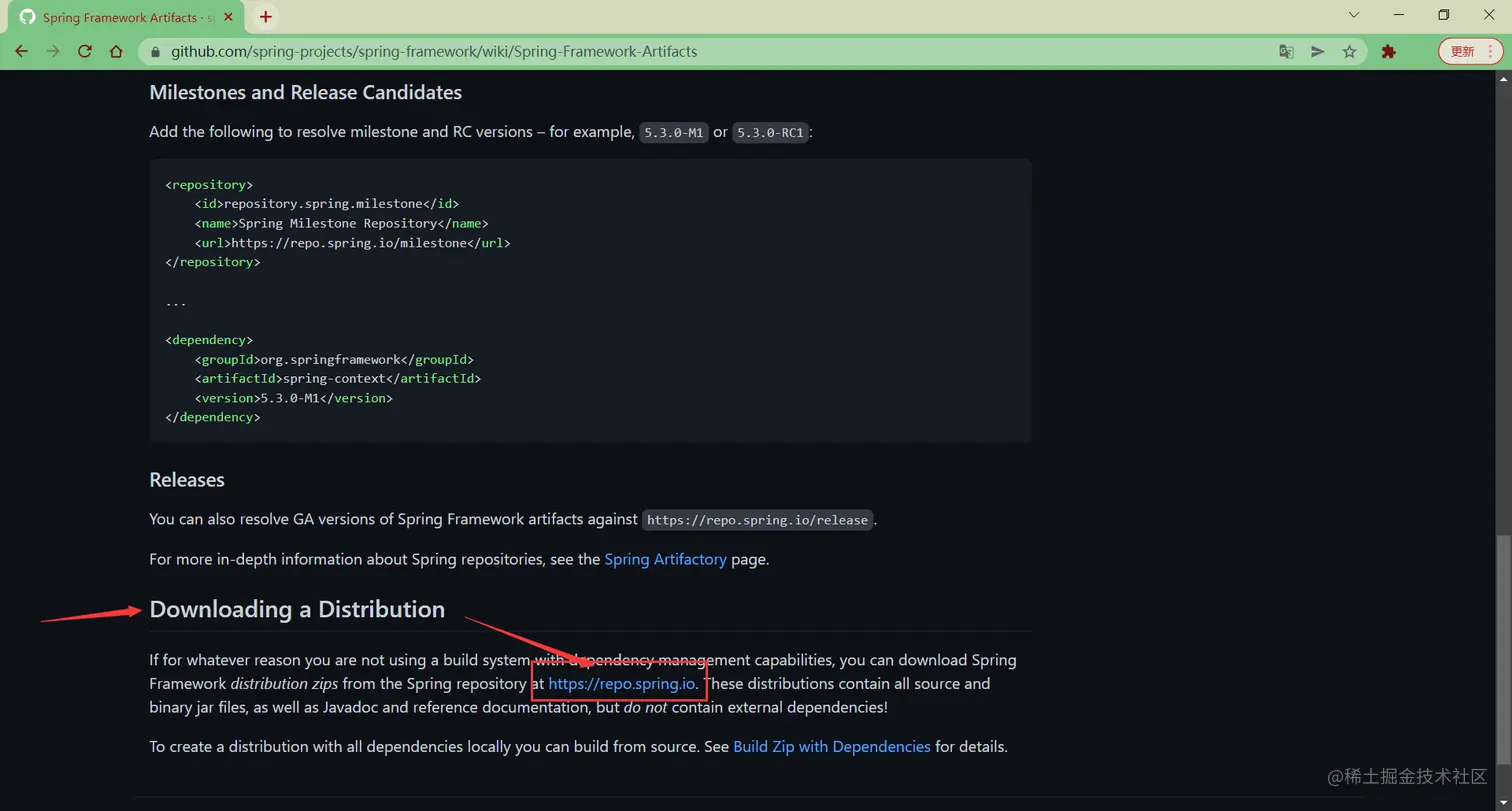
Task: Open the https://repo.spring.io link
Action: [x=621, y=684]
